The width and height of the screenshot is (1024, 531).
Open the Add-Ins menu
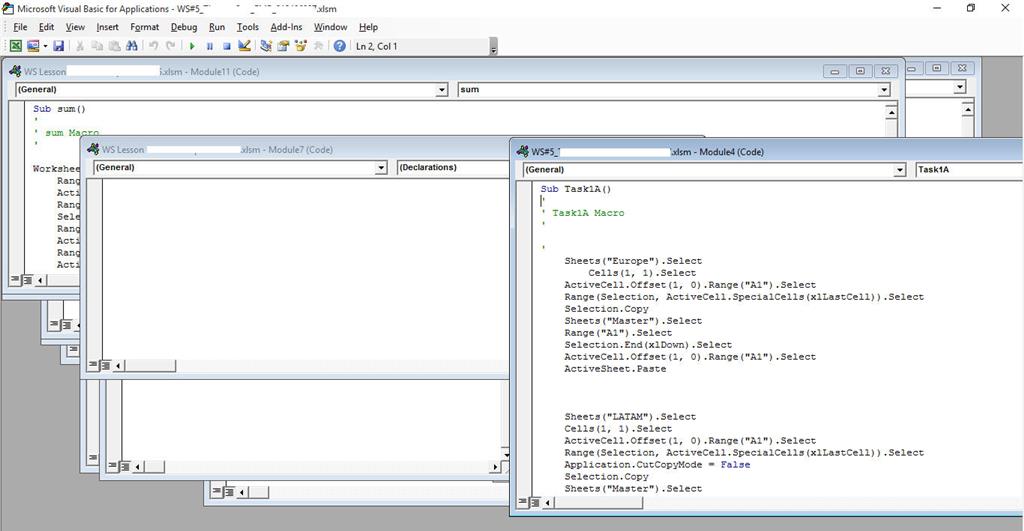[x=286, y=27]
